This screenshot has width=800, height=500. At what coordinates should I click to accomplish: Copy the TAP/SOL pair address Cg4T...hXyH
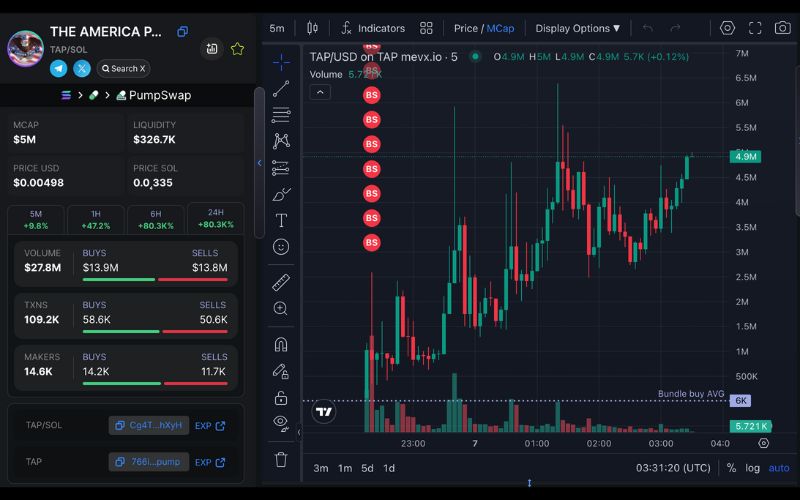149,426
